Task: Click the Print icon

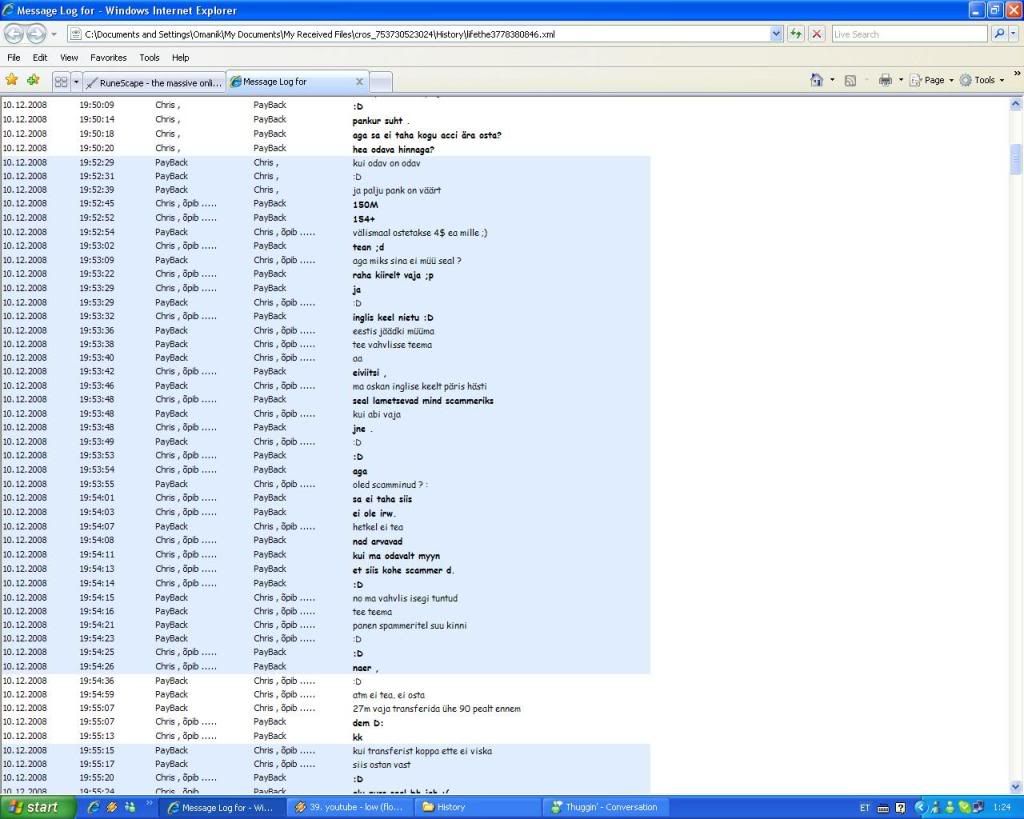Action: pyautogui.click(x=884, y=80)
